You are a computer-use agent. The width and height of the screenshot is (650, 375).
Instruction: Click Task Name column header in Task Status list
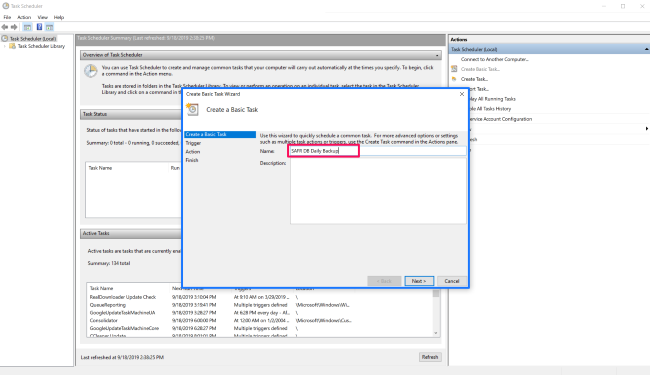[x=100, y=168]
